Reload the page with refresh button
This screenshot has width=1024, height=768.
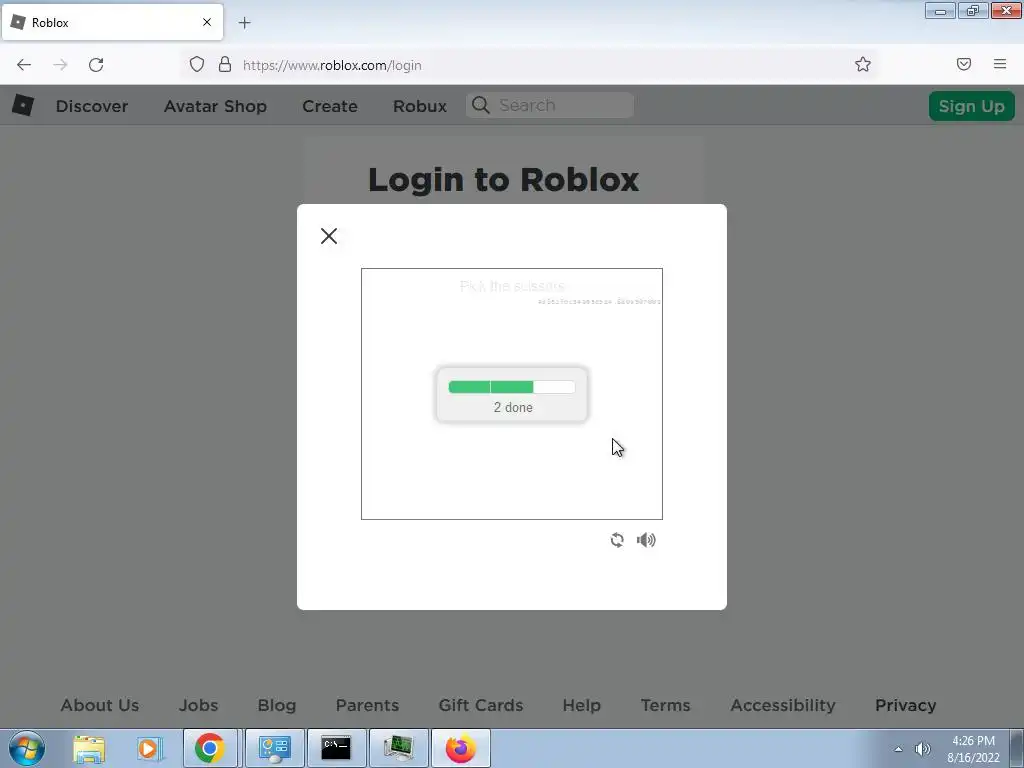pos(96,65)
